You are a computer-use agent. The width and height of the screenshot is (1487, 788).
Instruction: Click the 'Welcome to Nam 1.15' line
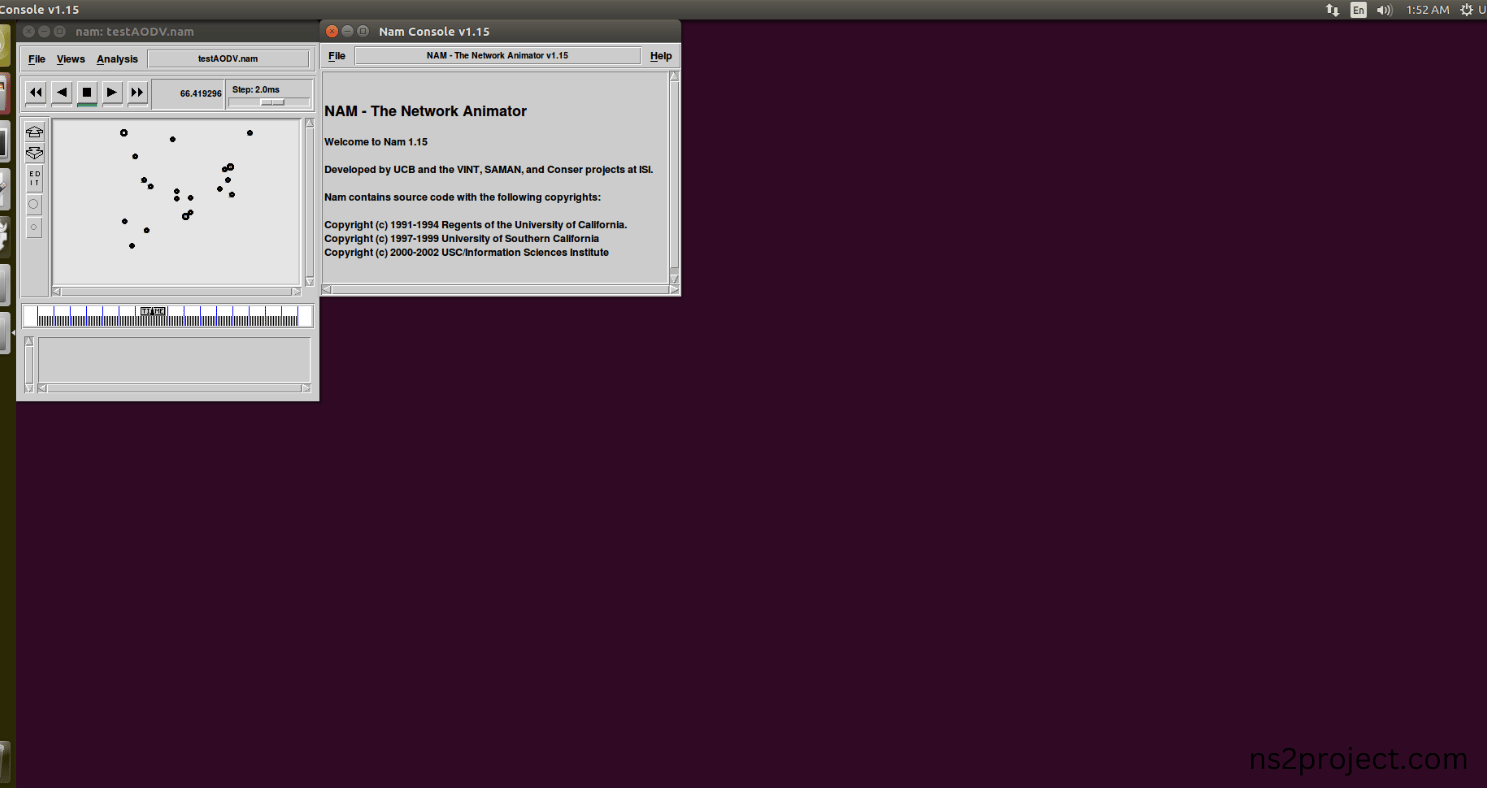(376, 142)
